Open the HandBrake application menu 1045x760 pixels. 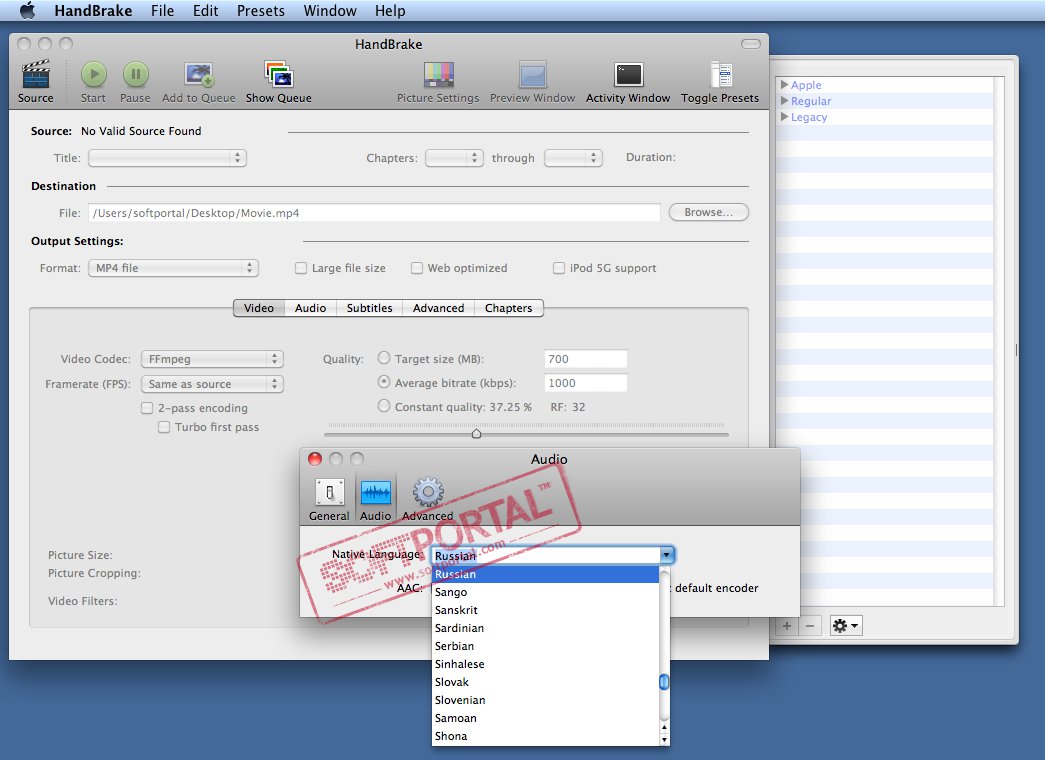tap(93, 11)
